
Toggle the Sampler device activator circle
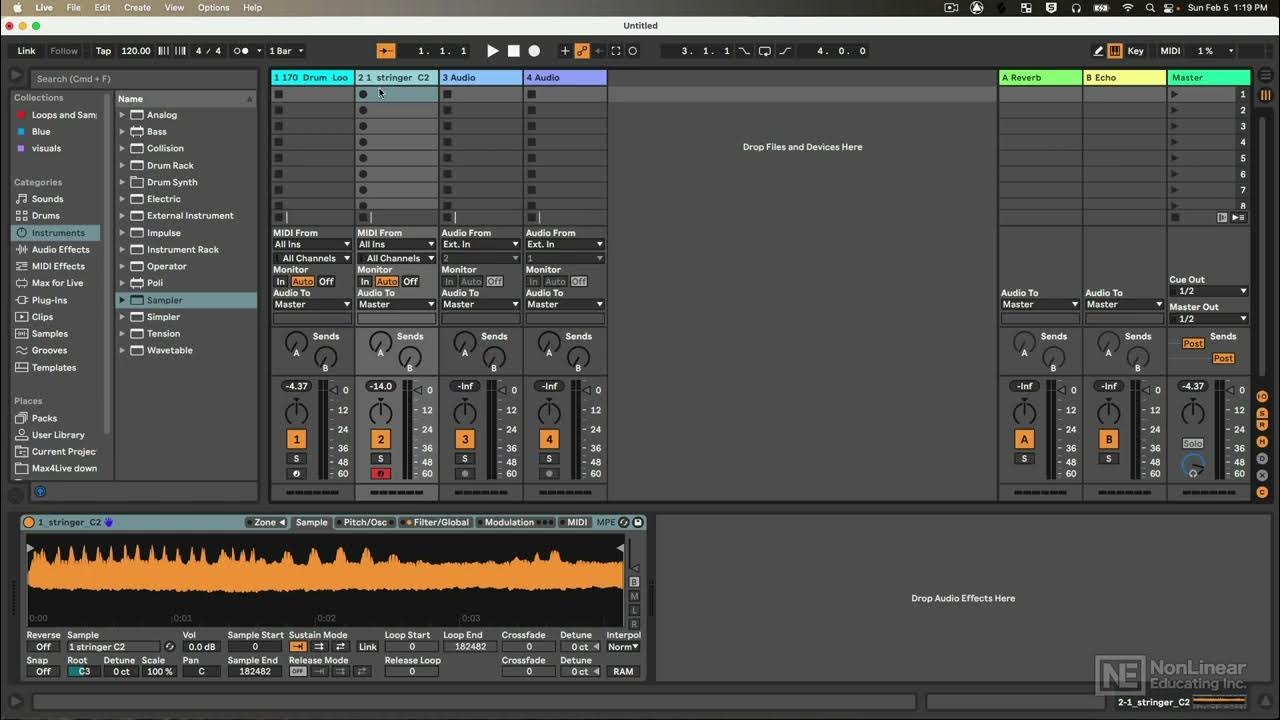(x=28, y=522)
